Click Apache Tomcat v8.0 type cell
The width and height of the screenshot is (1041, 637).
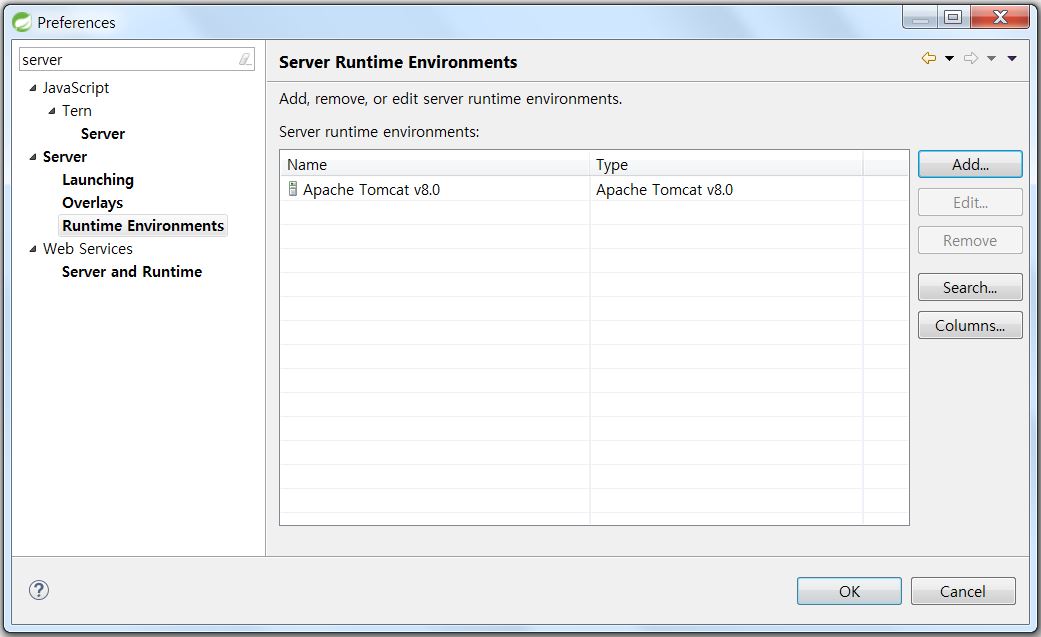pyautogui.click(x=726, y=189)
